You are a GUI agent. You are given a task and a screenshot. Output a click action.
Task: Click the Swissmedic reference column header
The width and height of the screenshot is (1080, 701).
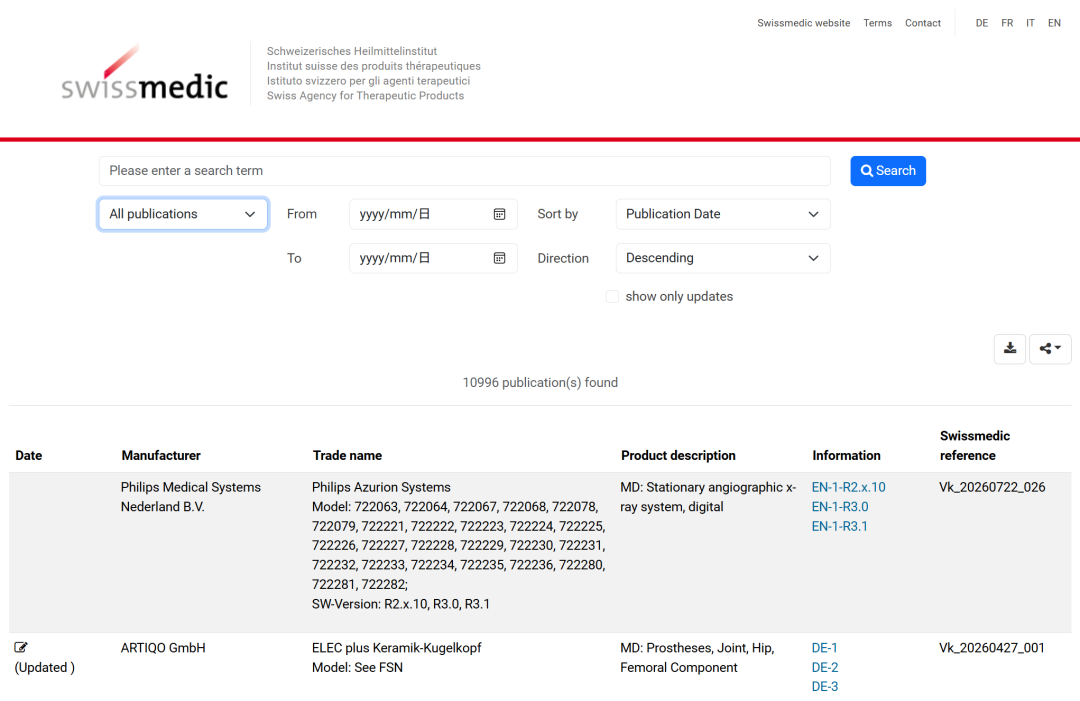975,446
